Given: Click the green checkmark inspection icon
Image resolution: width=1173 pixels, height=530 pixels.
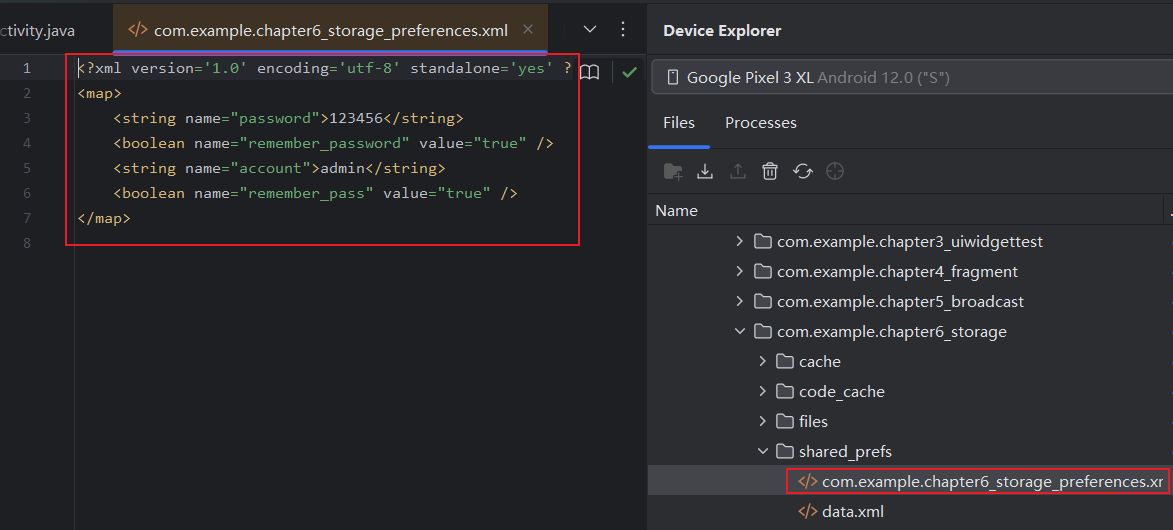Looking at the screenshot, I should (629, 72).
